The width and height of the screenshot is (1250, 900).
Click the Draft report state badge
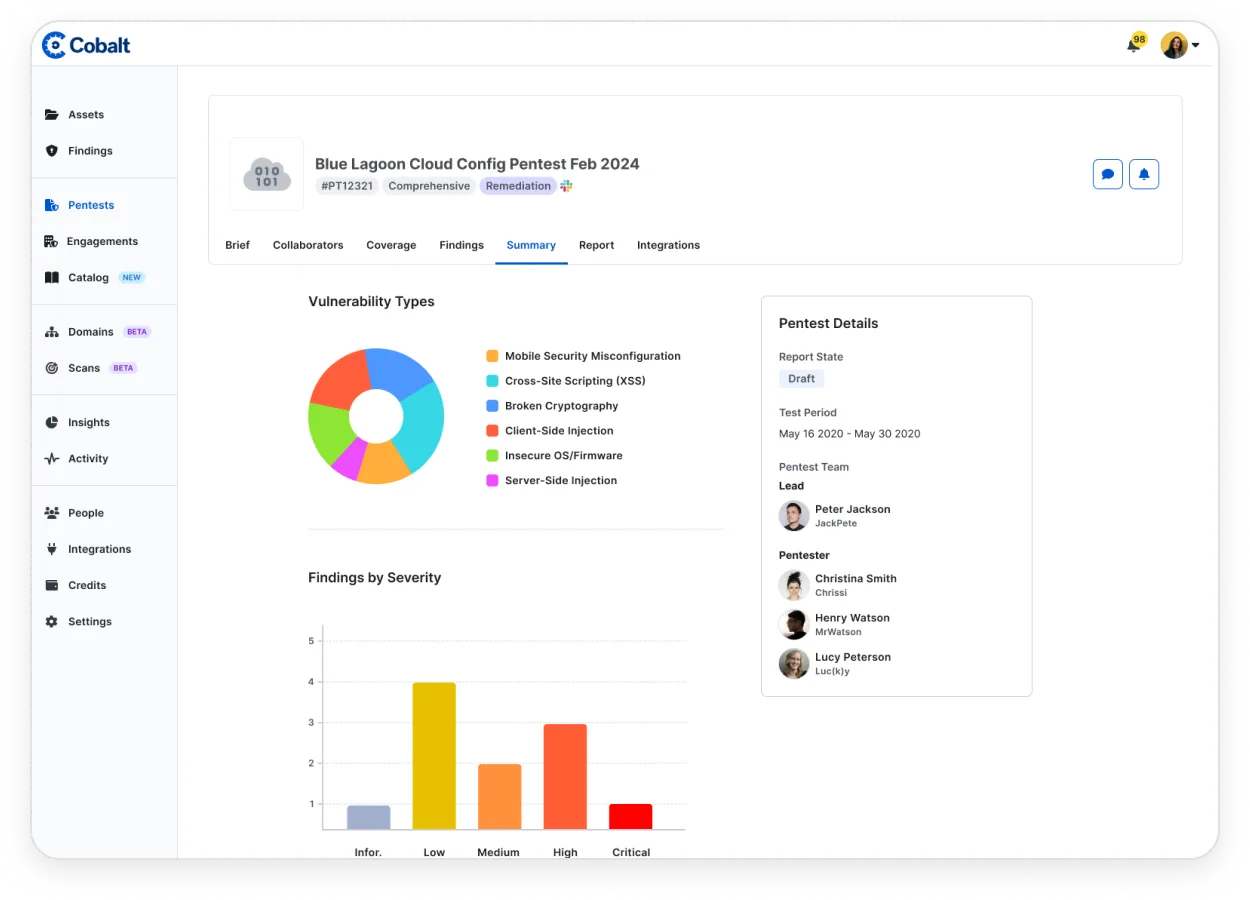tap(801, 379)
